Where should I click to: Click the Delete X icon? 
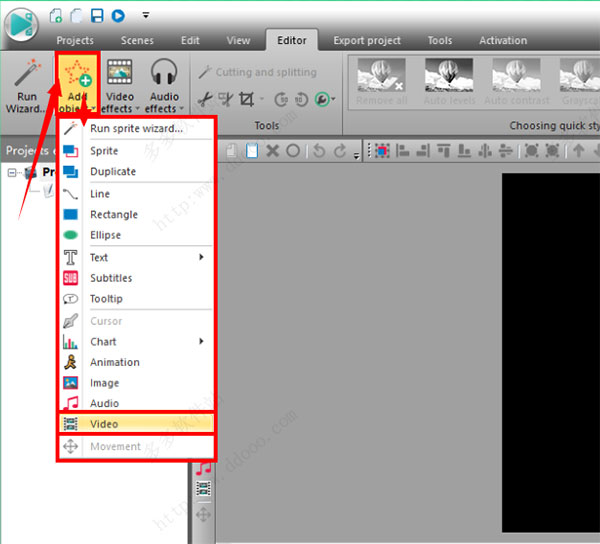click(x=272, y=151)
